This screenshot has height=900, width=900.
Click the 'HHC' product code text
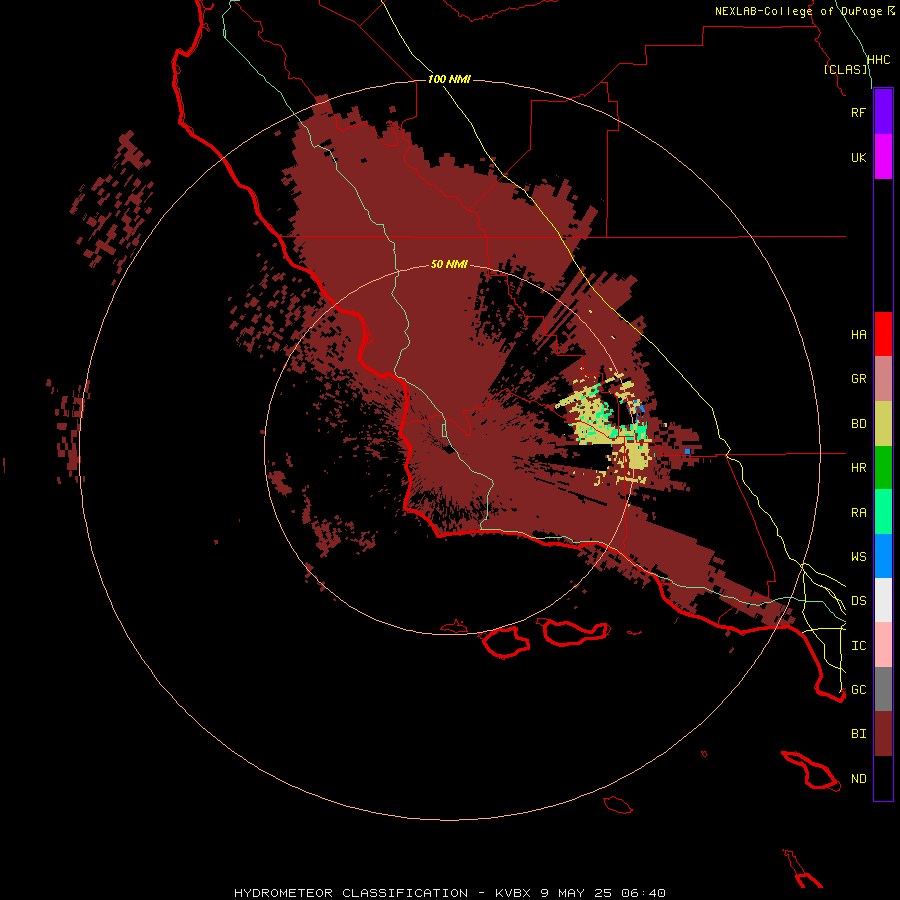(x=878, y=60)
